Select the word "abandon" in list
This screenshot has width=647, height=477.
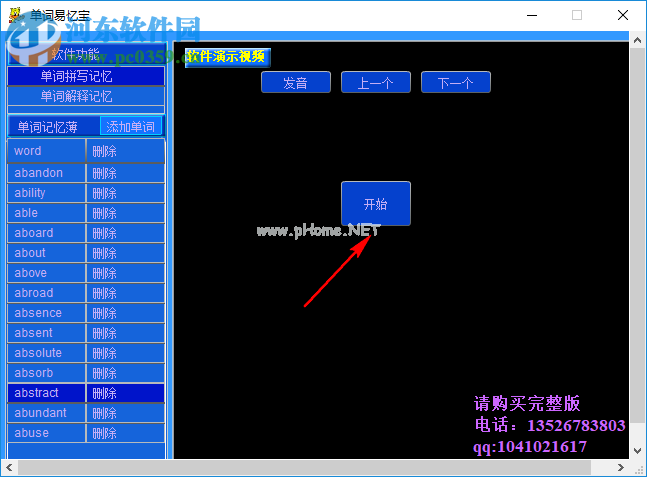click(46, 173)
